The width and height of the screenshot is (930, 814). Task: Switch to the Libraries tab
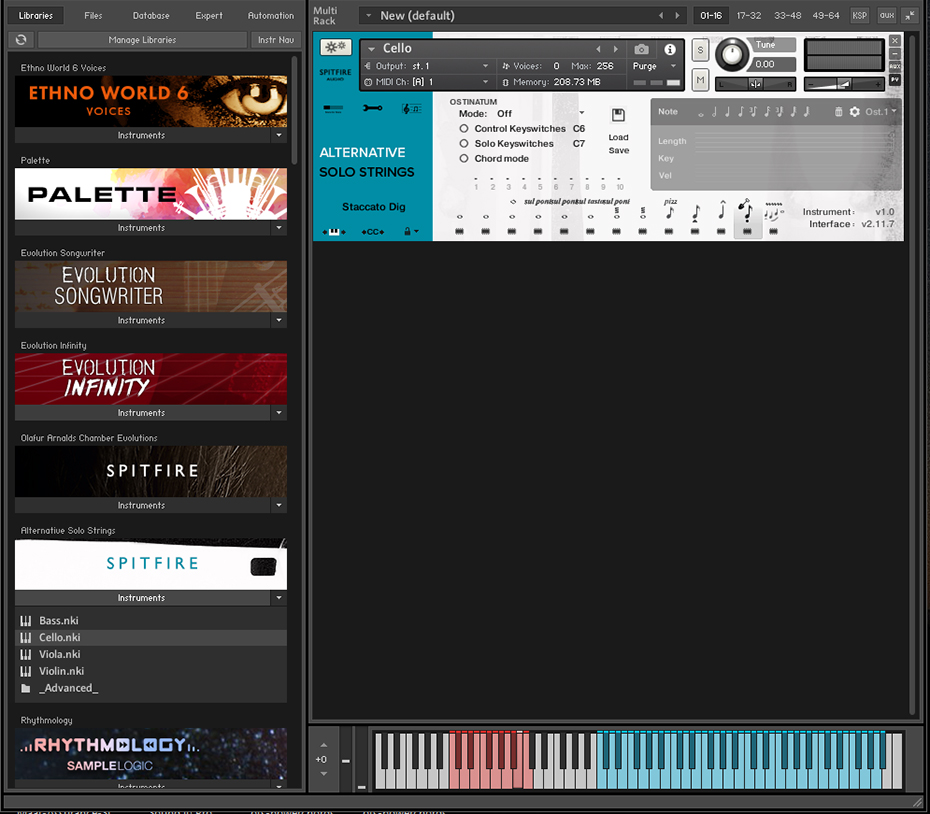[36, 15]
